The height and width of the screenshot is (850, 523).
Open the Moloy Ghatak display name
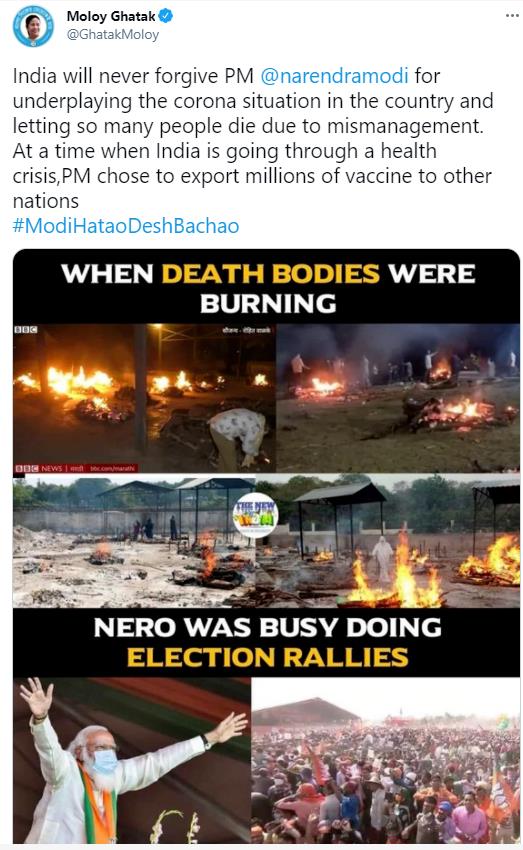(111, 17)
